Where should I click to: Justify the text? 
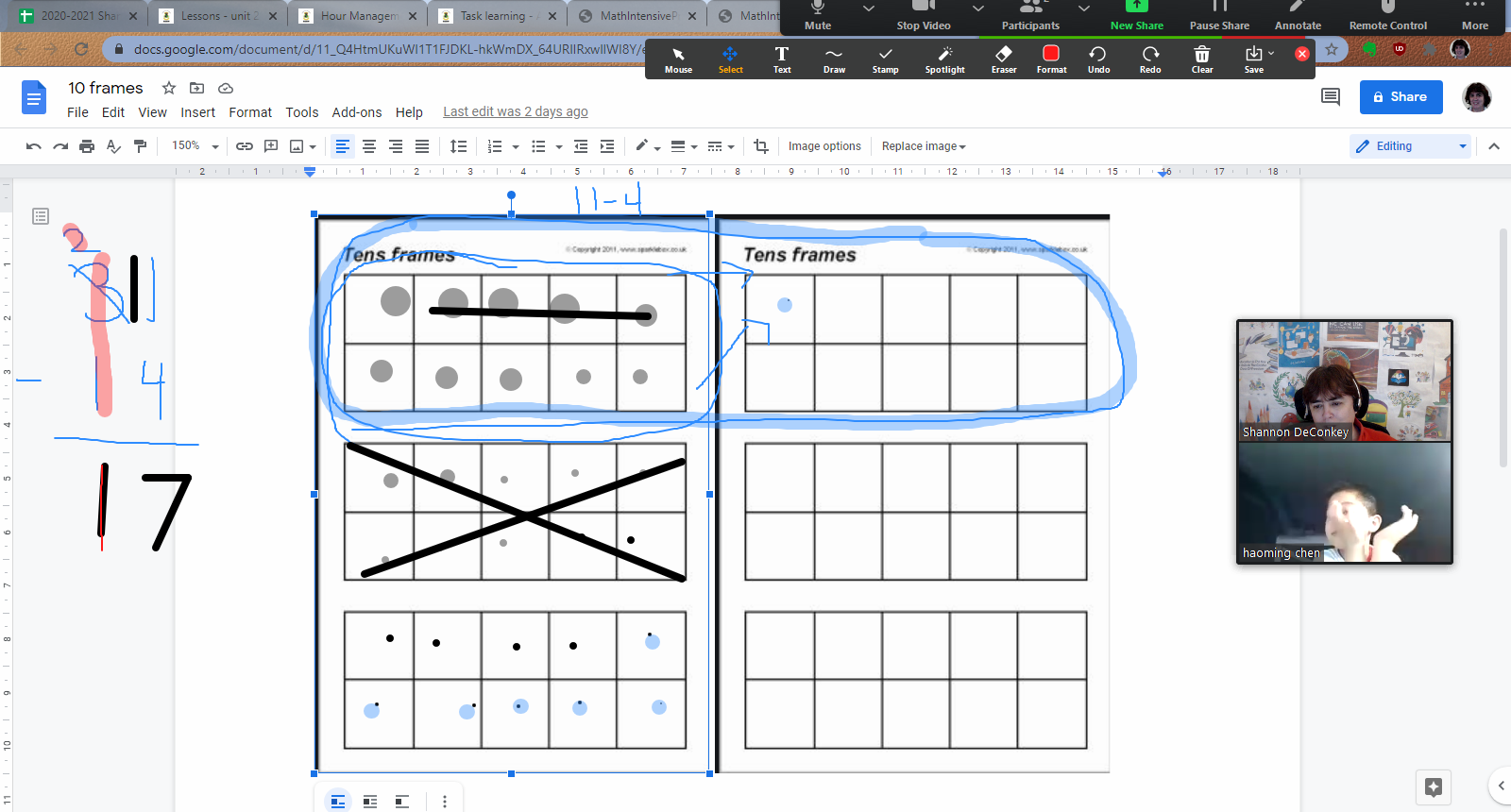click(422, 146)
